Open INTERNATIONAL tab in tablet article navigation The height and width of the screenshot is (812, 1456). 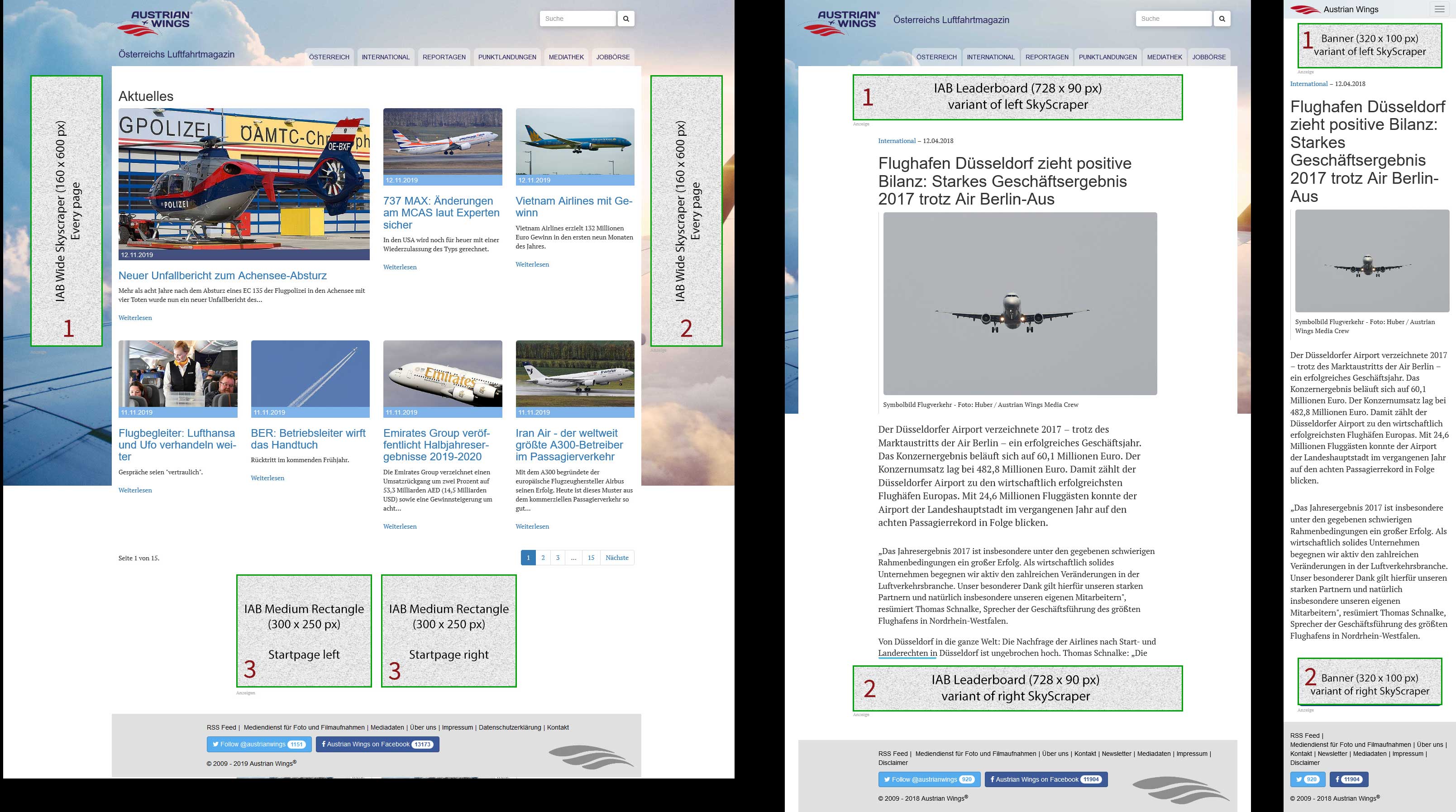click(991, 57)
